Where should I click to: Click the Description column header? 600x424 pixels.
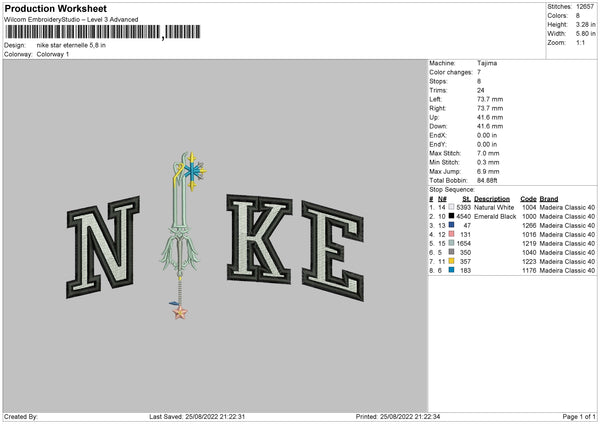[492, 199]
